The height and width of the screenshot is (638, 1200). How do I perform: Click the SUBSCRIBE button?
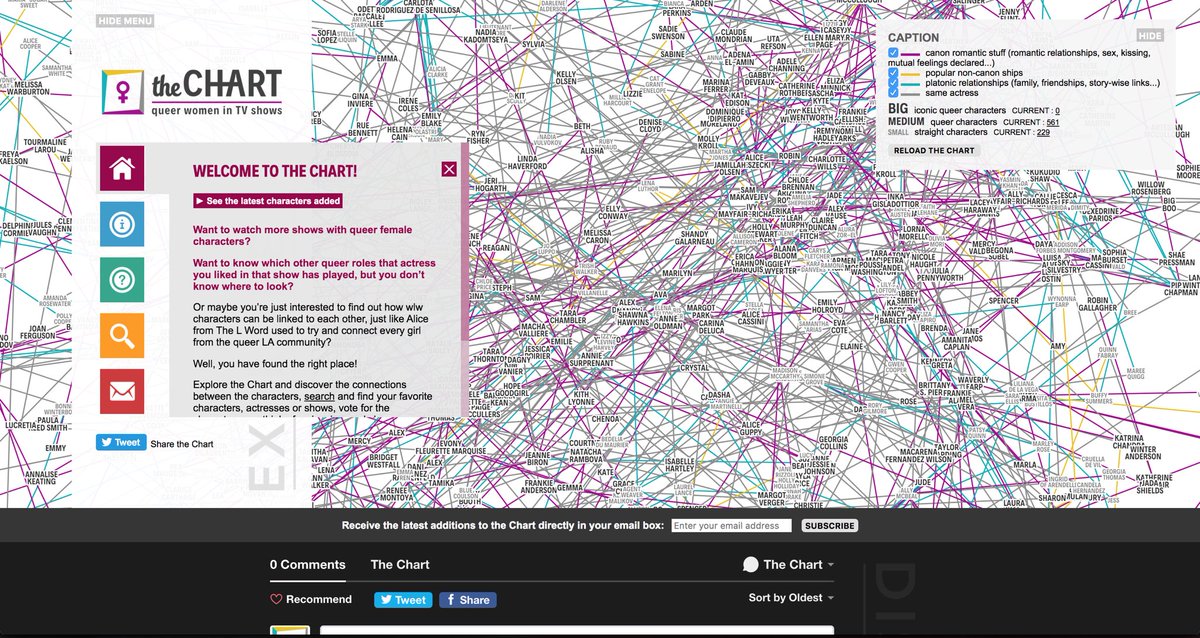[829, 526]
